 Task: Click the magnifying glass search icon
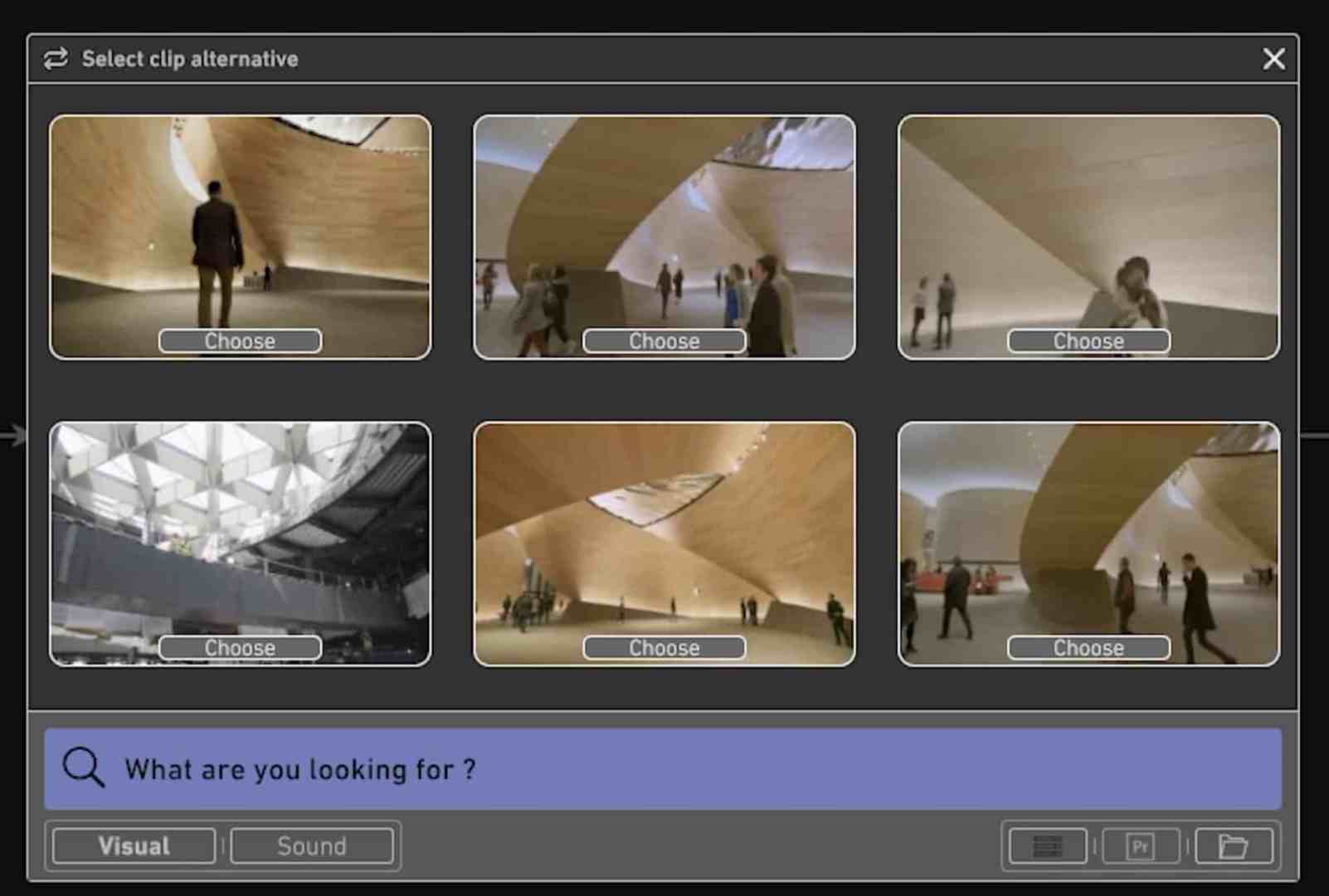84,767
